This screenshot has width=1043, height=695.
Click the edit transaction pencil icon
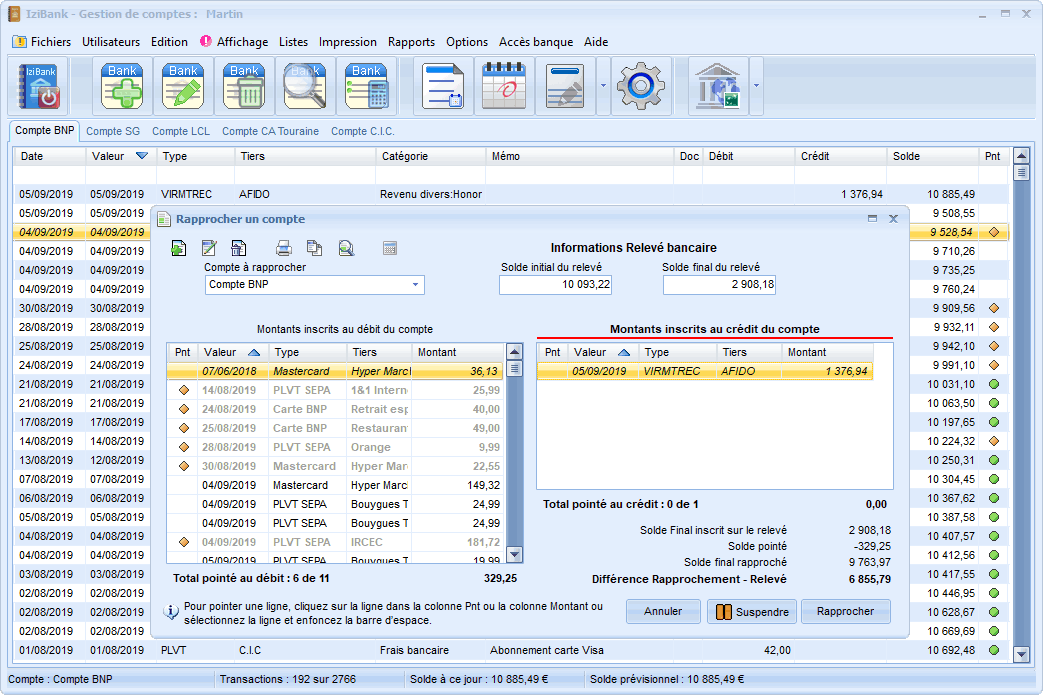183,87
